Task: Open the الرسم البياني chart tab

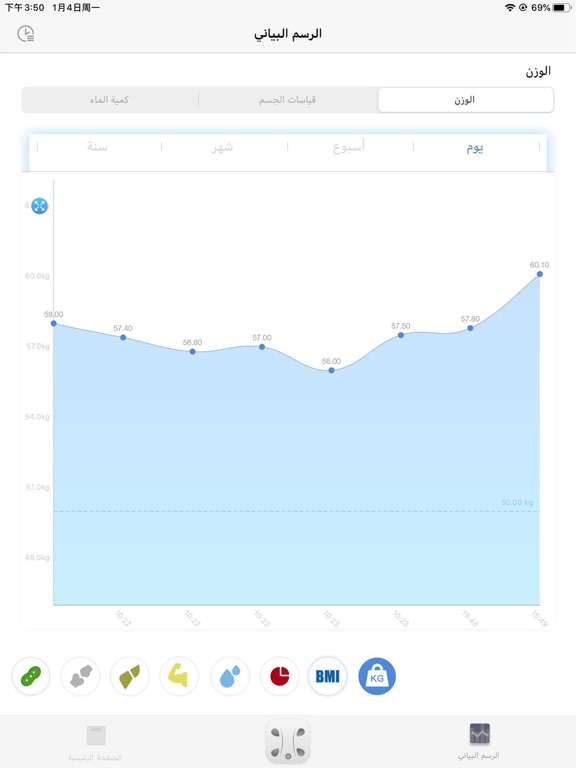Action: pyautogui.click(x=479, y=742)
